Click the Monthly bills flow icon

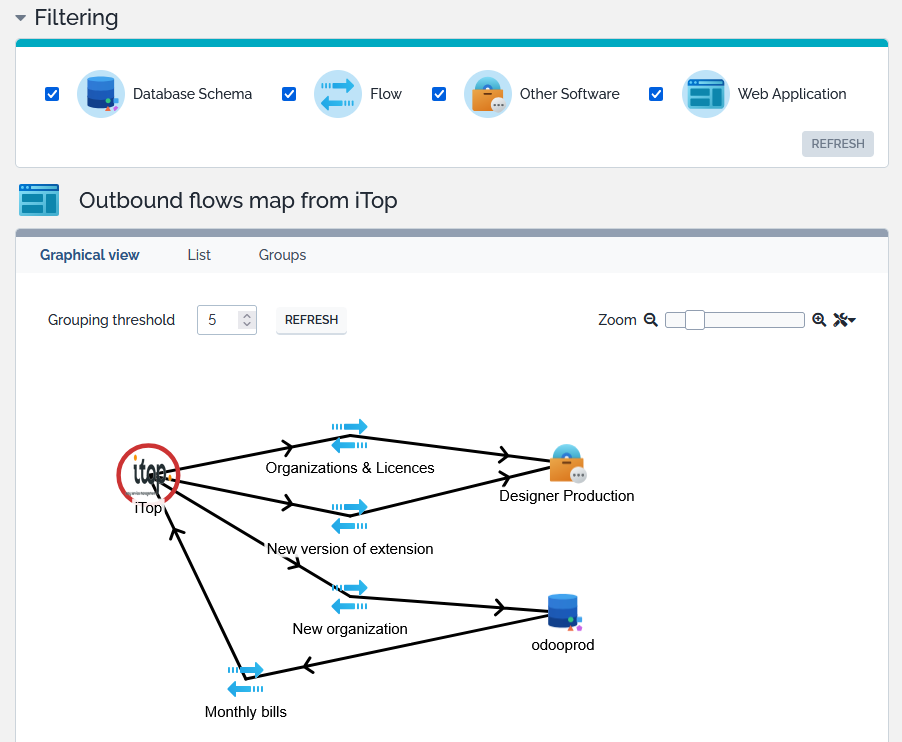[x=246, y=679]
